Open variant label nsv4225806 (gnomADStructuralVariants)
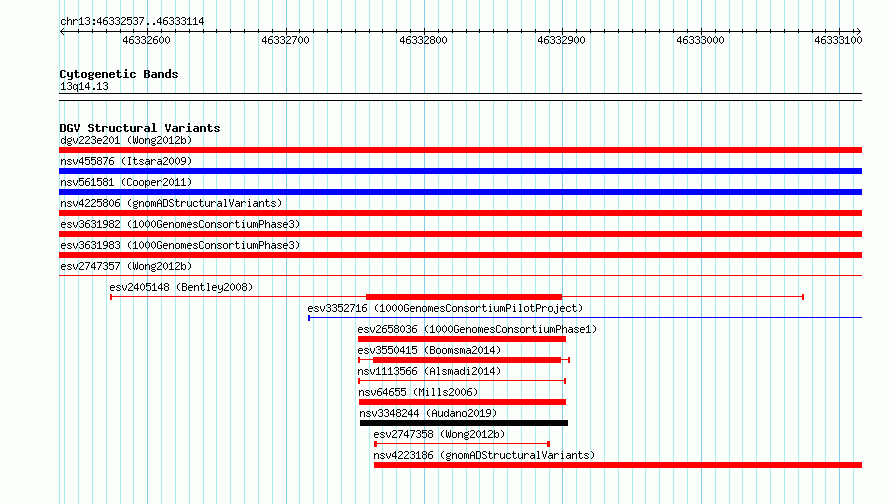The image size is (890, 504). [171, 203]
